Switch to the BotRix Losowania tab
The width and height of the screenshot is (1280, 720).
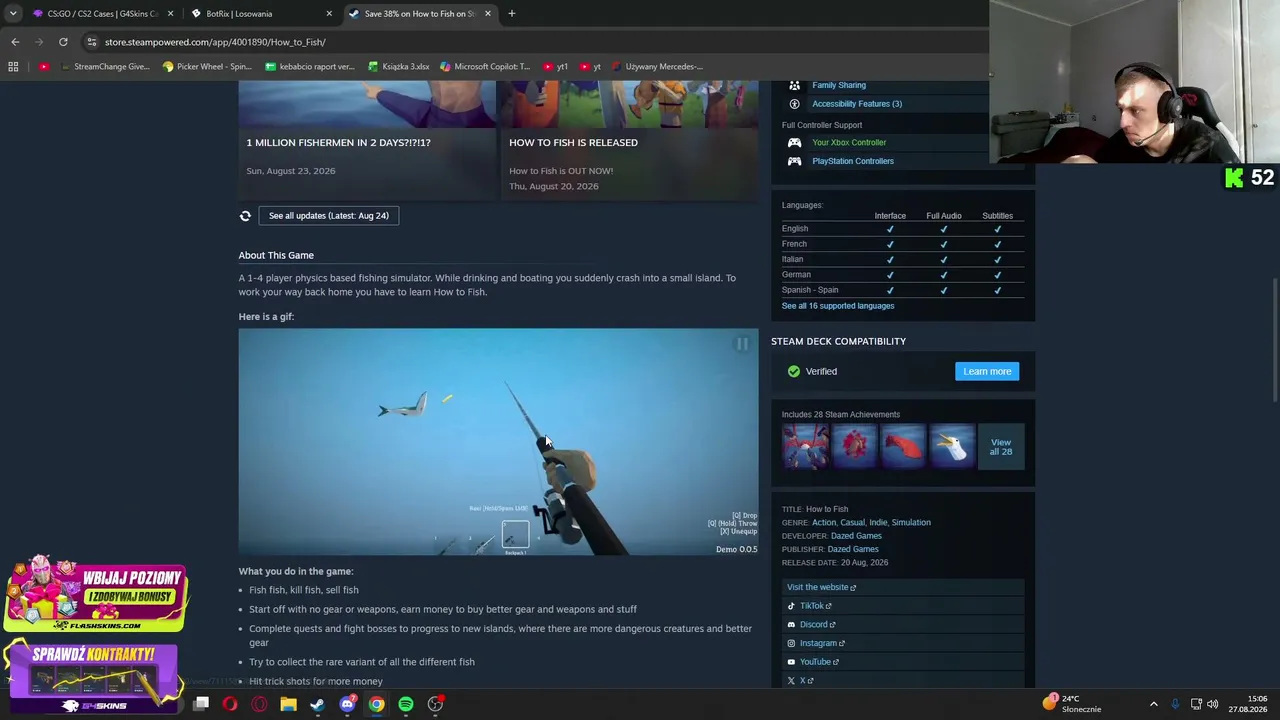click(x=261, y=14)
